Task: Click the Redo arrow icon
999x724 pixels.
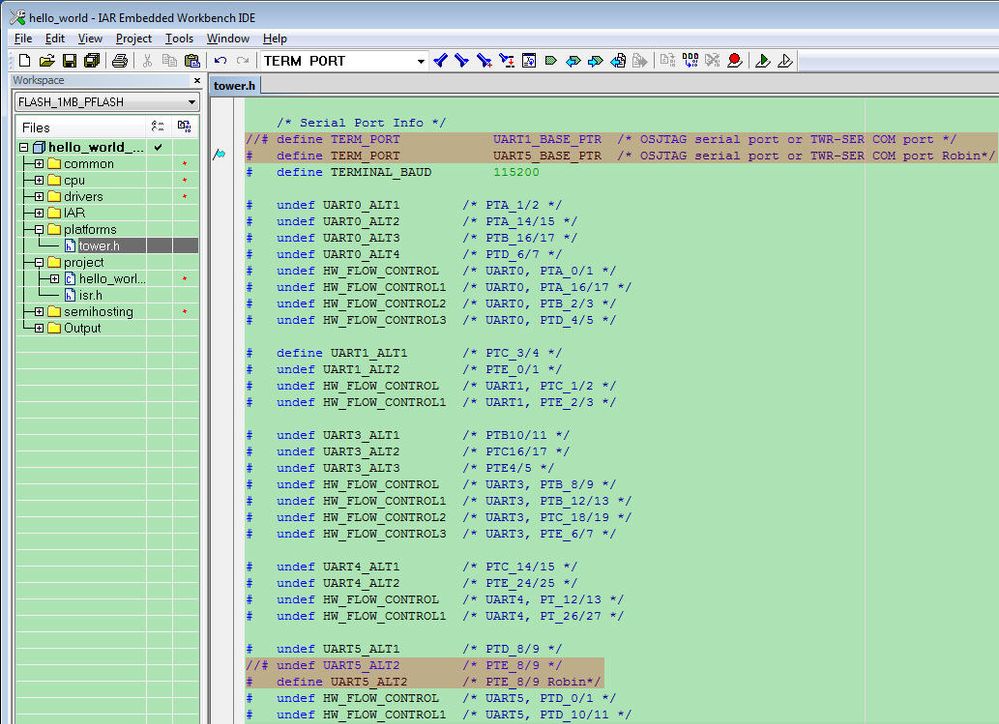Action: point(243,61)
